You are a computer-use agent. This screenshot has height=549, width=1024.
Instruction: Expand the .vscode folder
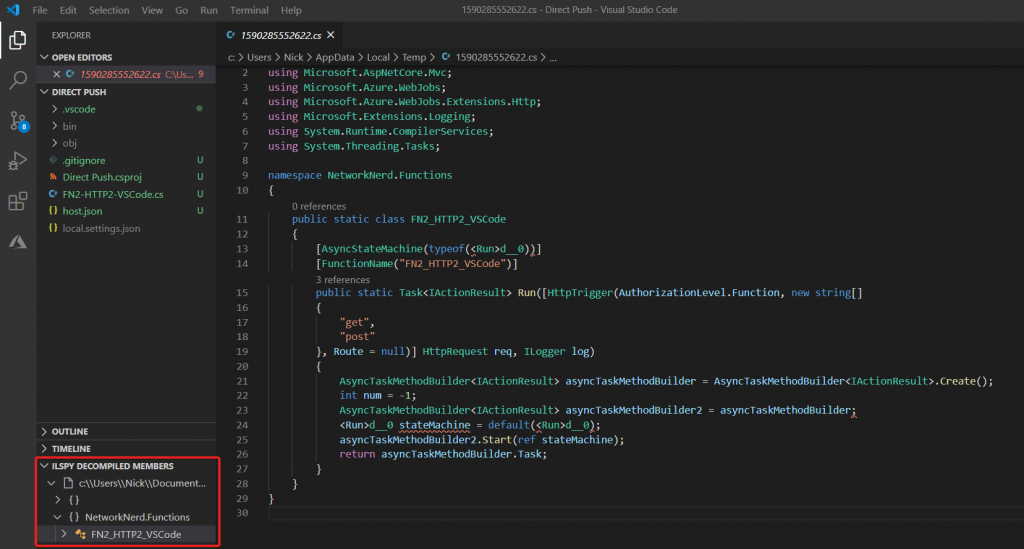click(x=55, y=109)
